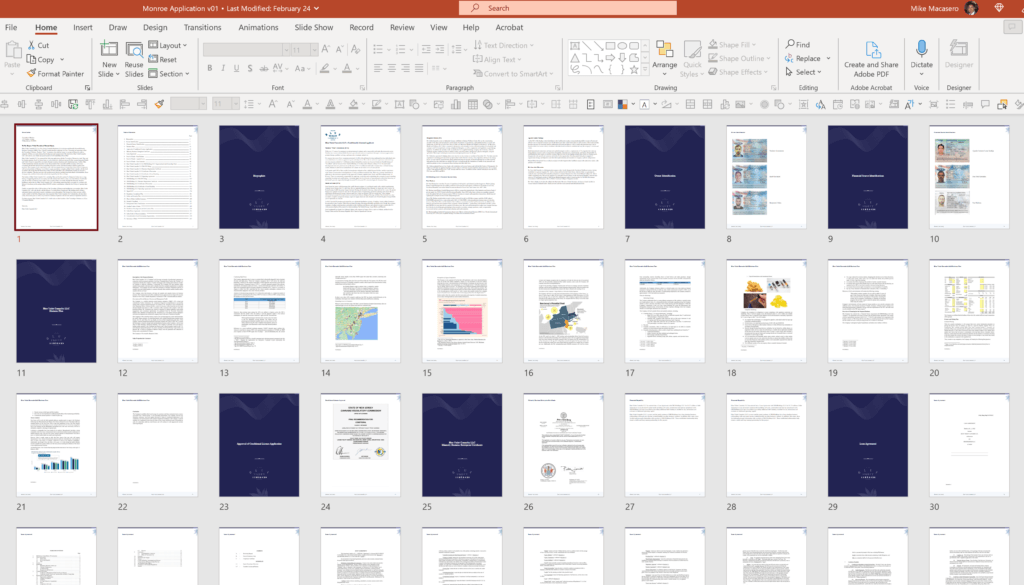Screen dimensions: 1024x585
Task: Pick the star shape in shapes gallery
Action: [633, 69]
